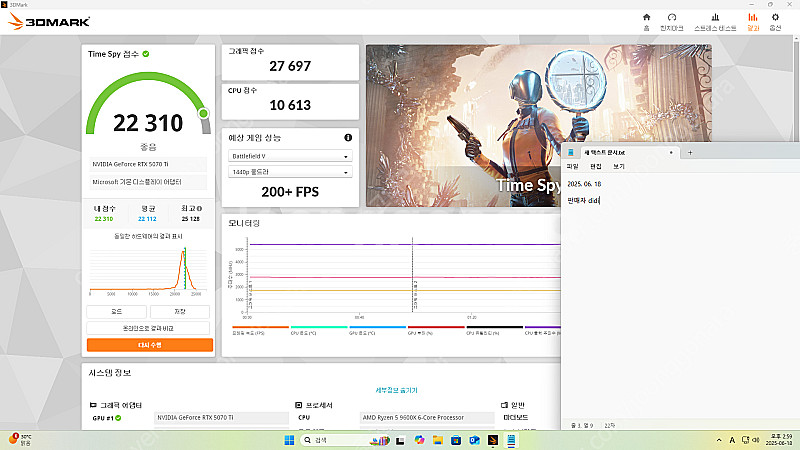Click the green verified checkmark next to Time Spy score
This screenshot has width=800, height=450.
tap(146, 54)
